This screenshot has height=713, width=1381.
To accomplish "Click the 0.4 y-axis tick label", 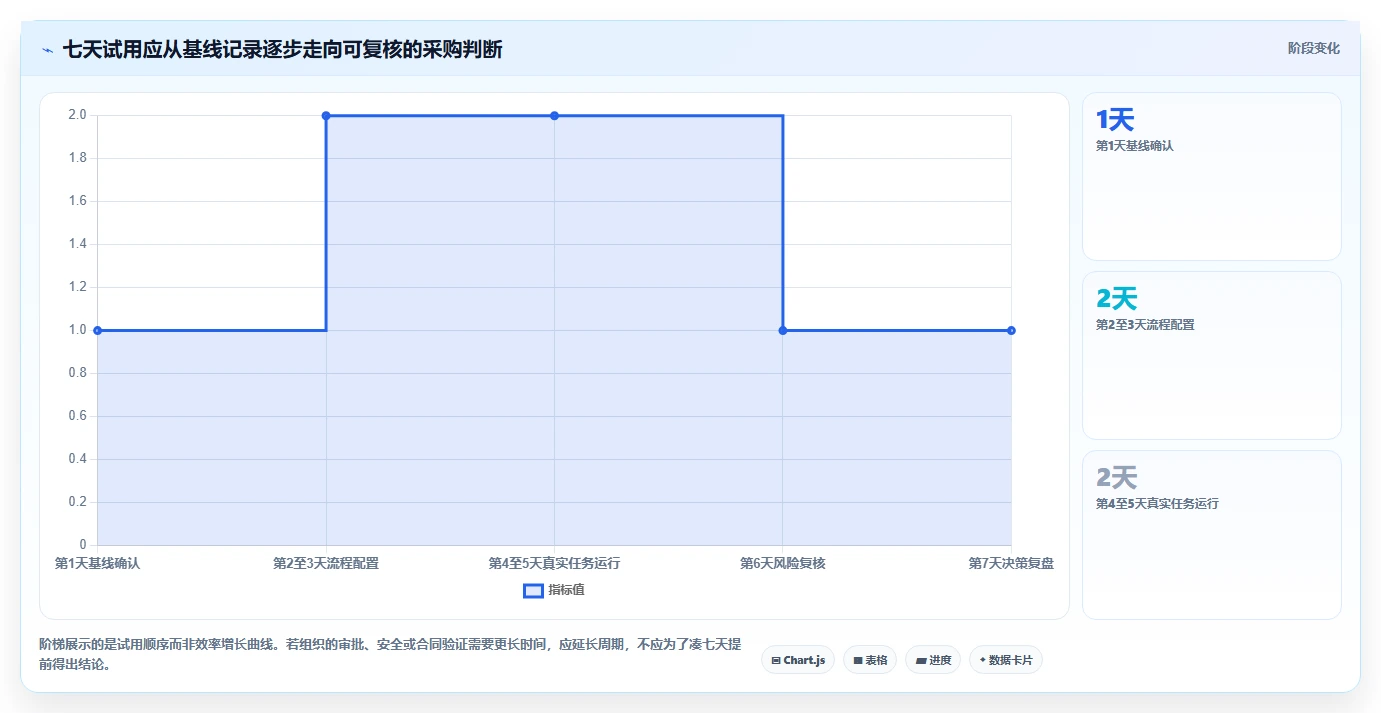I will (77, 459).
